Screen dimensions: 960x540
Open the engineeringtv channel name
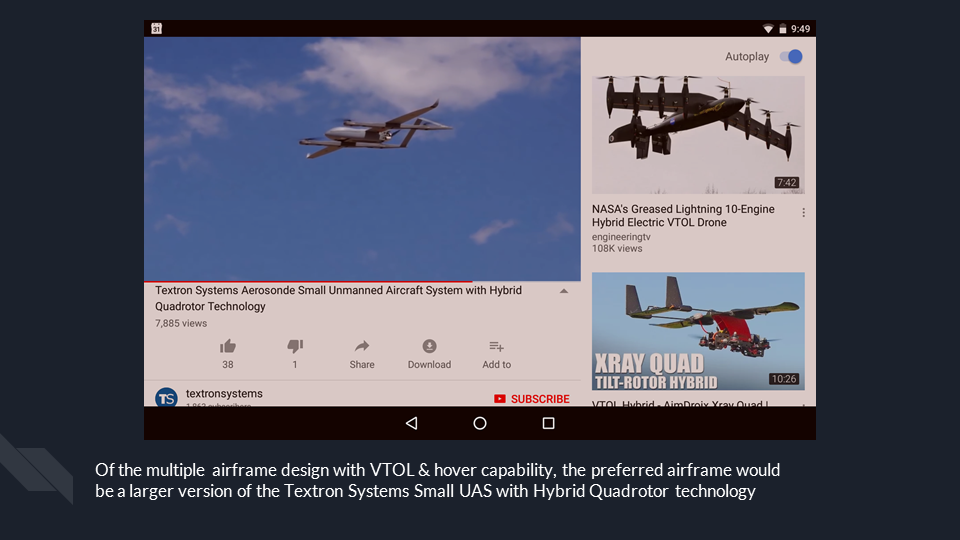[621, 237]
